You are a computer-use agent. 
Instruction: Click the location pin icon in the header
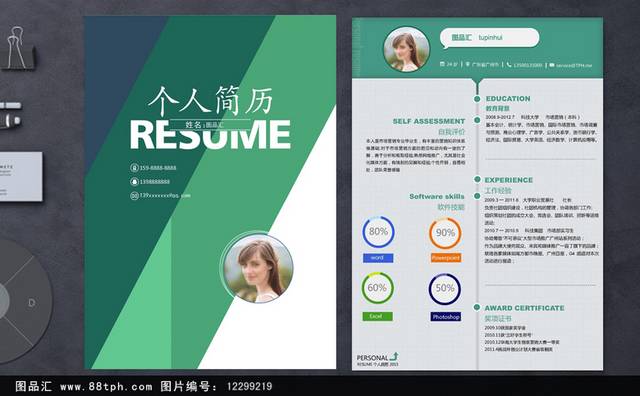click(x=468, y=65)
